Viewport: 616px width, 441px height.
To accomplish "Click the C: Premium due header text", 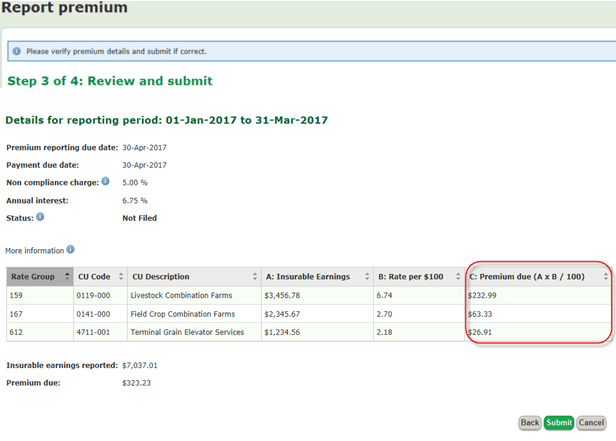I will click(x=527, y=276).
